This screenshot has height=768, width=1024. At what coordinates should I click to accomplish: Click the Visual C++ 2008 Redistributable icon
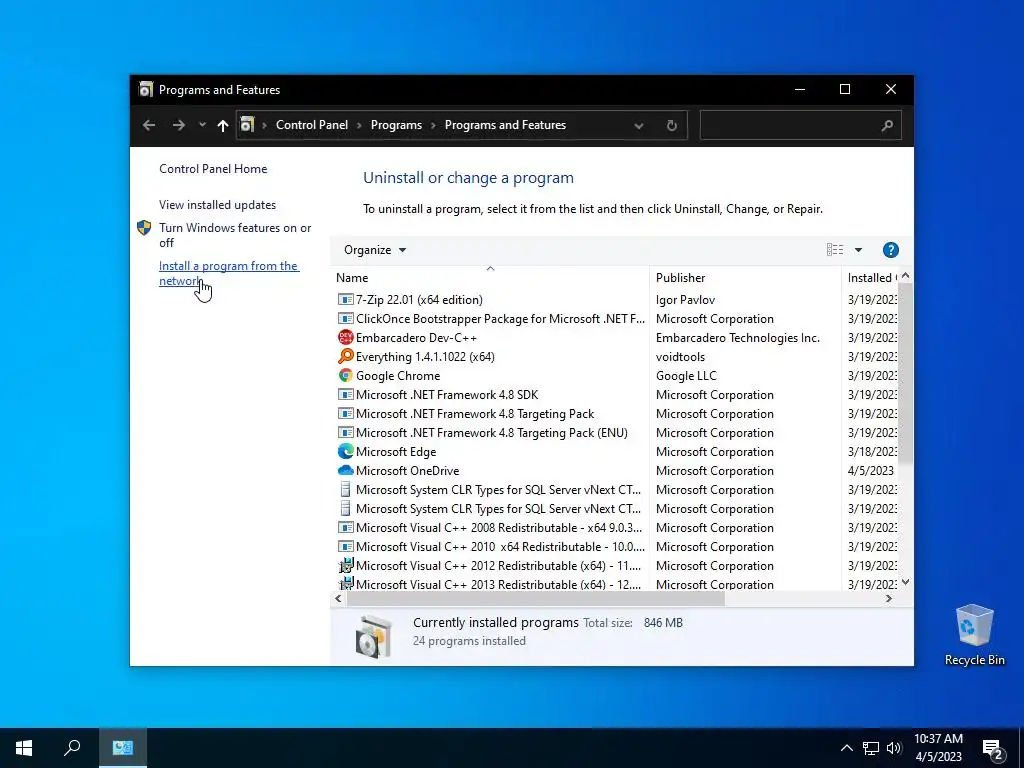click(x=345, y=528)
